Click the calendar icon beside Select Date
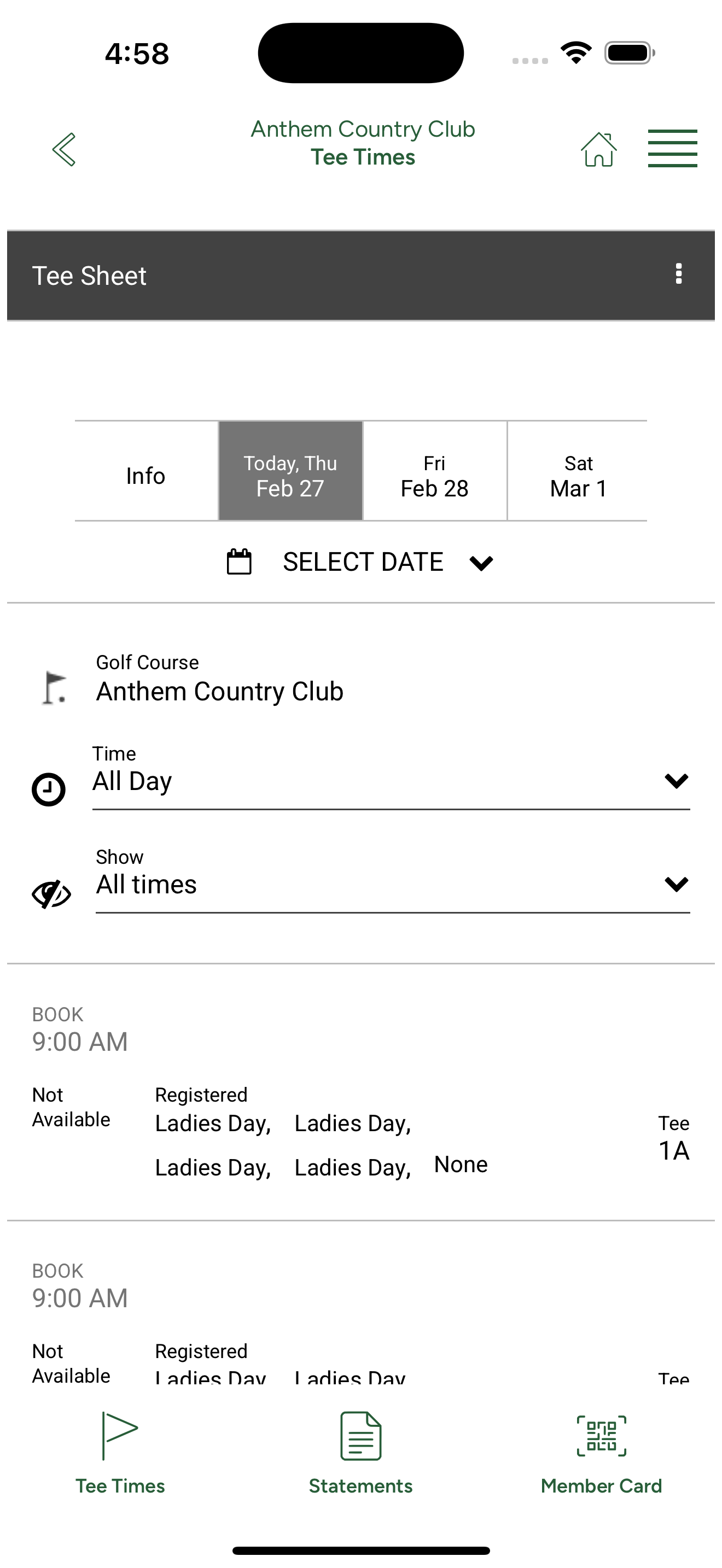The image size is (722, 1568). (239, 561)
